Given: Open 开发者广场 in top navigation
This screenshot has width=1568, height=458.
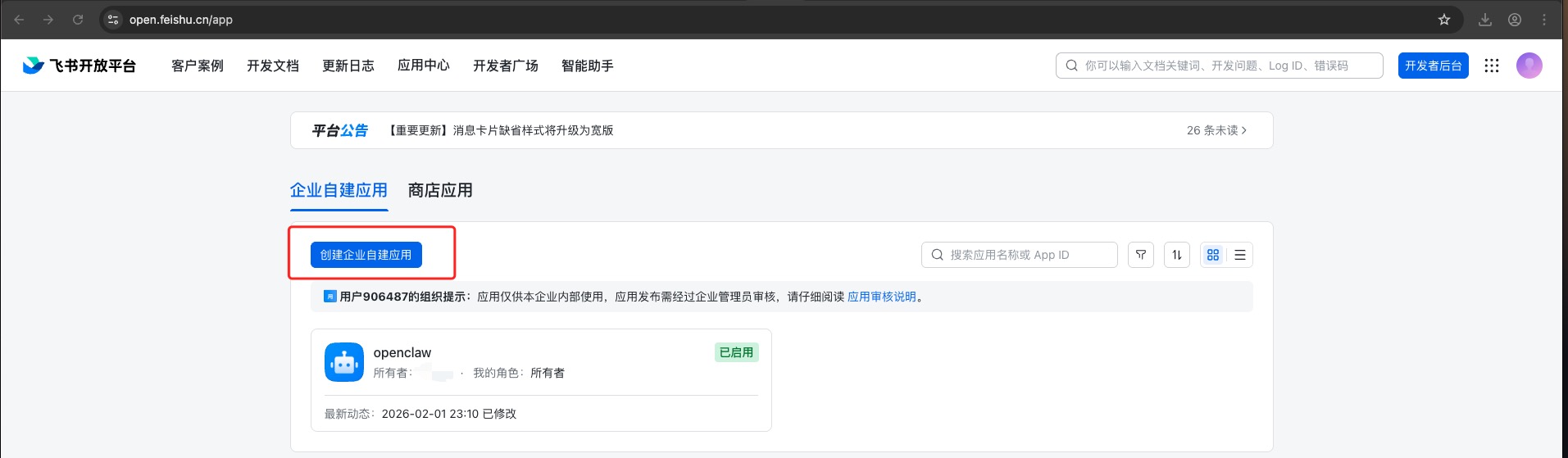Looking at the screenshot, I should [x=506, y=66].
